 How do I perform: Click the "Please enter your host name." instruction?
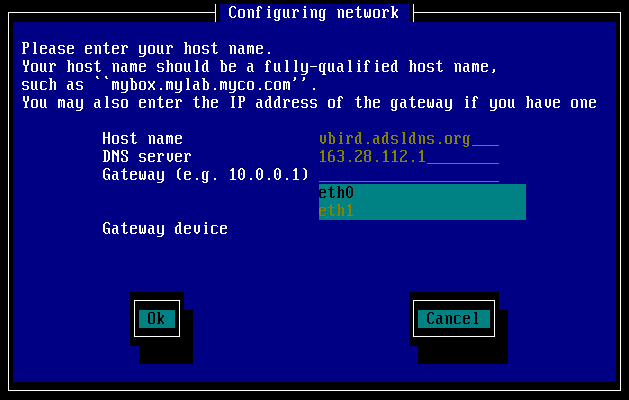147,49
